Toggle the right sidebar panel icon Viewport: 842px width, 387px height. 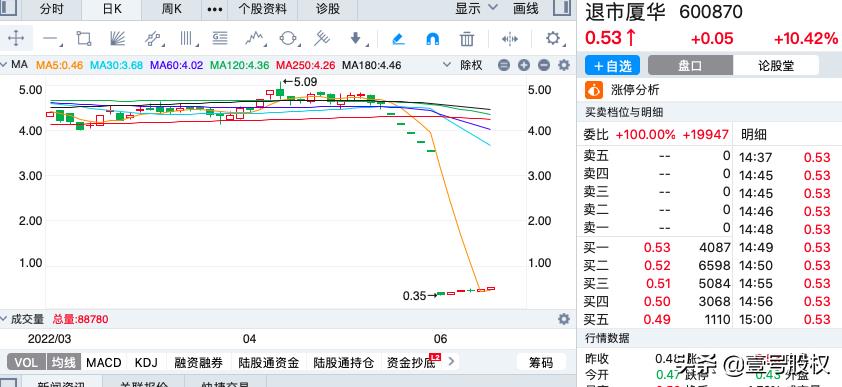[562, 8]
